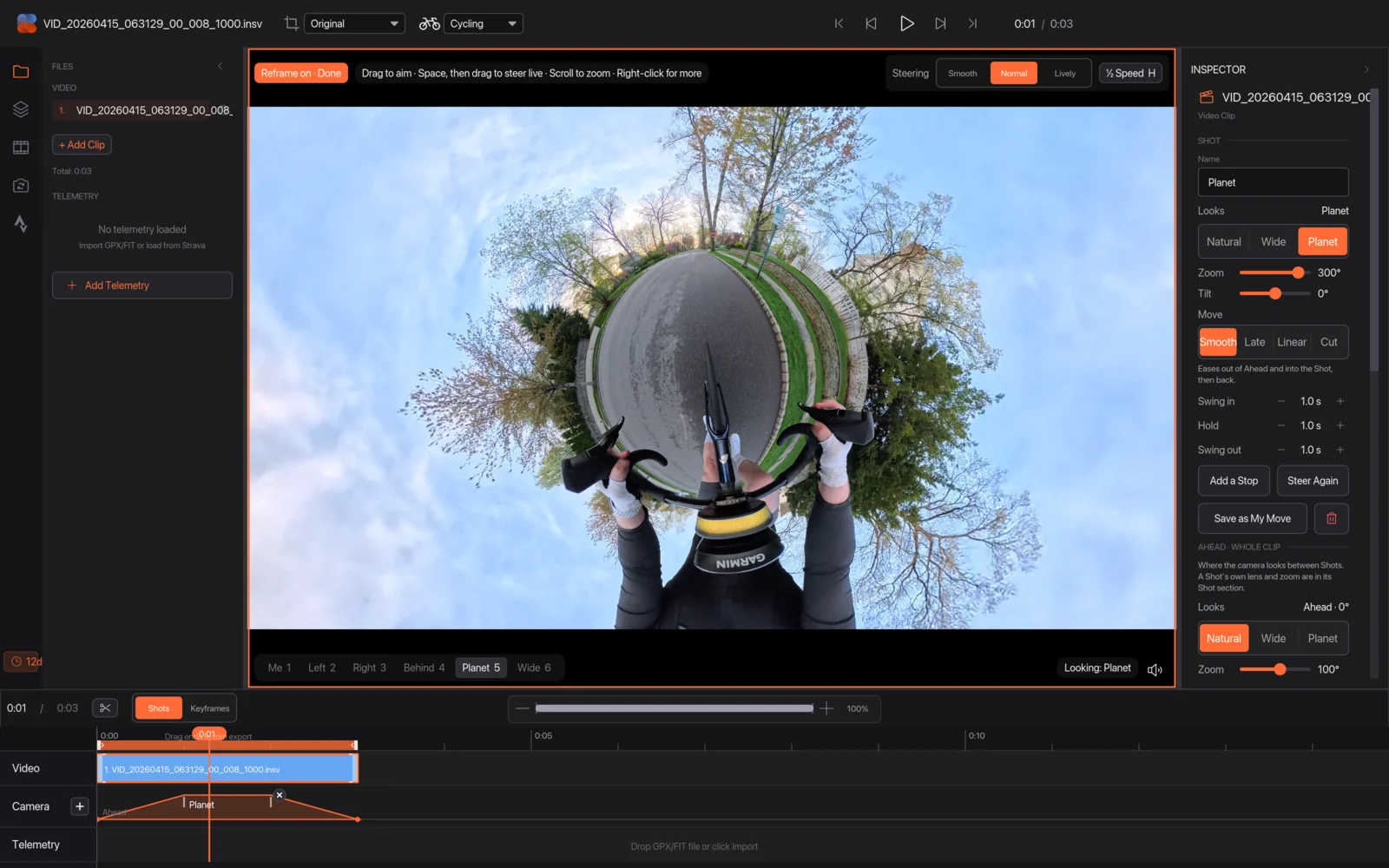Open the filmstrip sidebar icon

21,148
